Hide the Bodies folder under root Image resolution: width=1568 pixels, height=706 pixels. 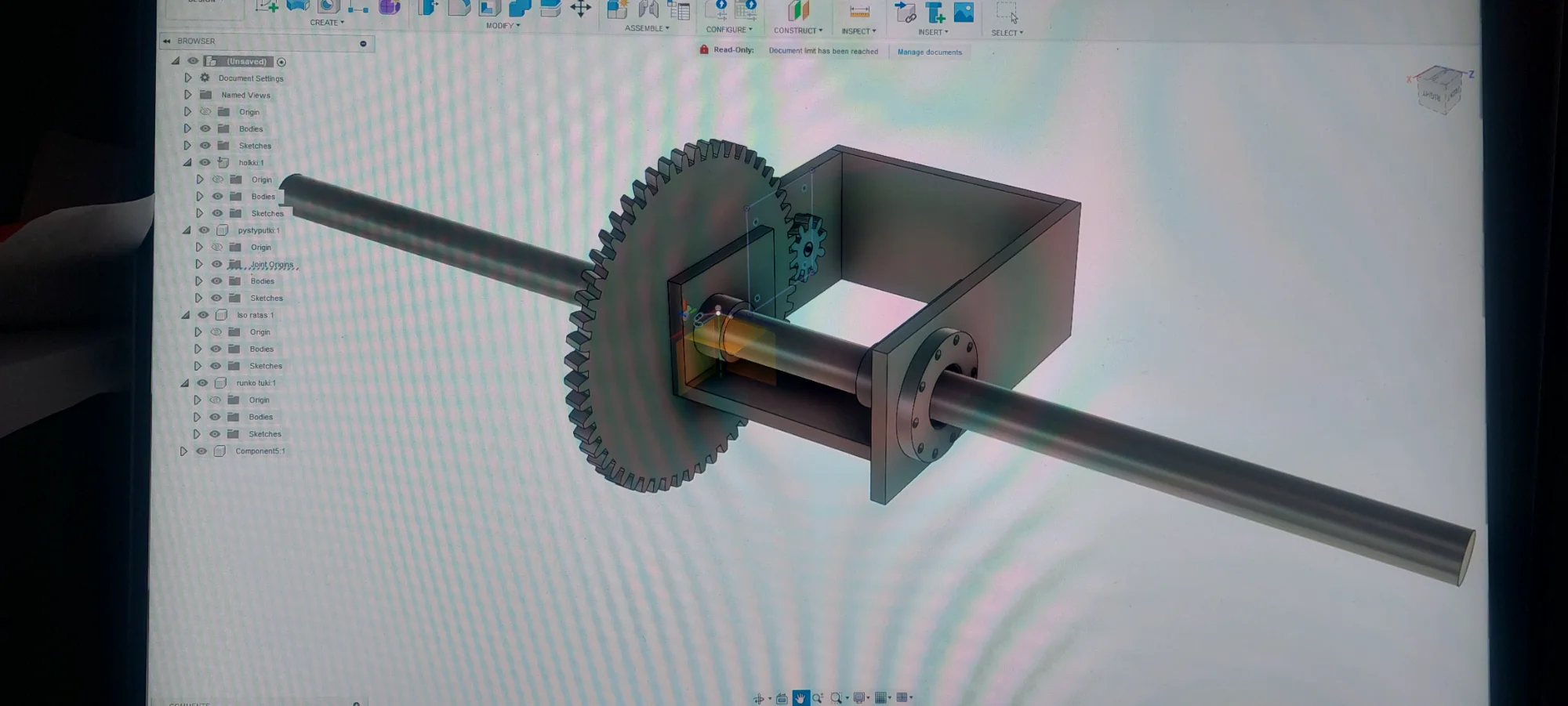point(205,129)
